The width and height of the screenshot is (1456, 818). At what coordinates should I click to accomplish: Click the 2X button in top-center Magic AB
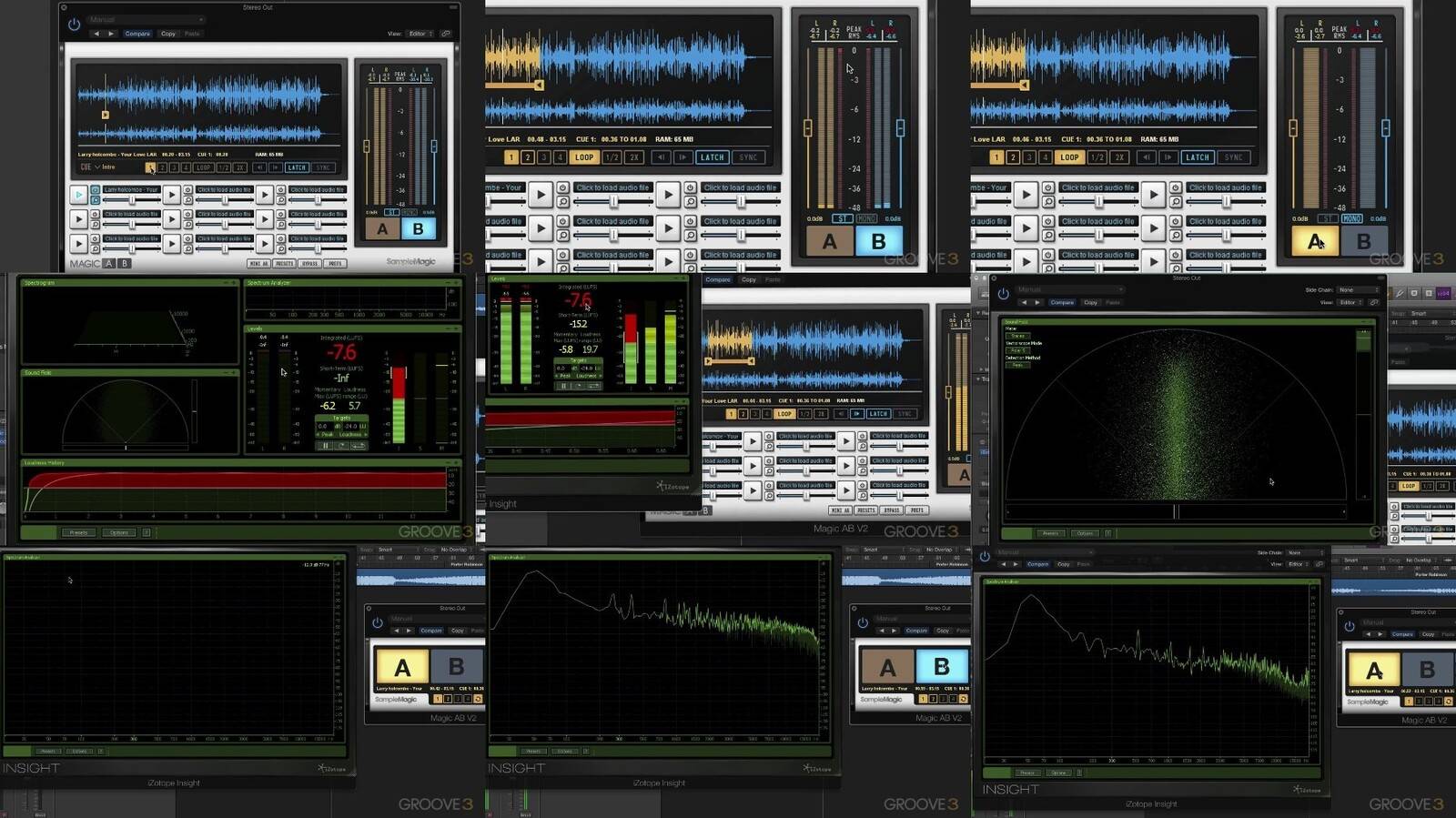pos(633,157)
